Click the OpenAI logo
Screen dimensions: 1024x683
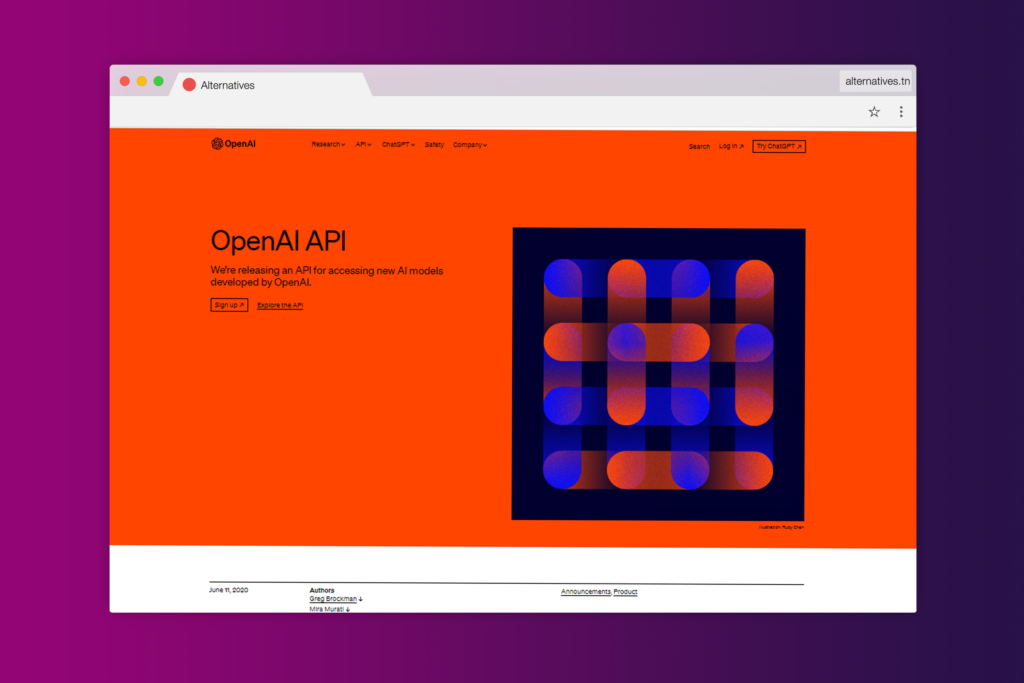tap(233, 144)
